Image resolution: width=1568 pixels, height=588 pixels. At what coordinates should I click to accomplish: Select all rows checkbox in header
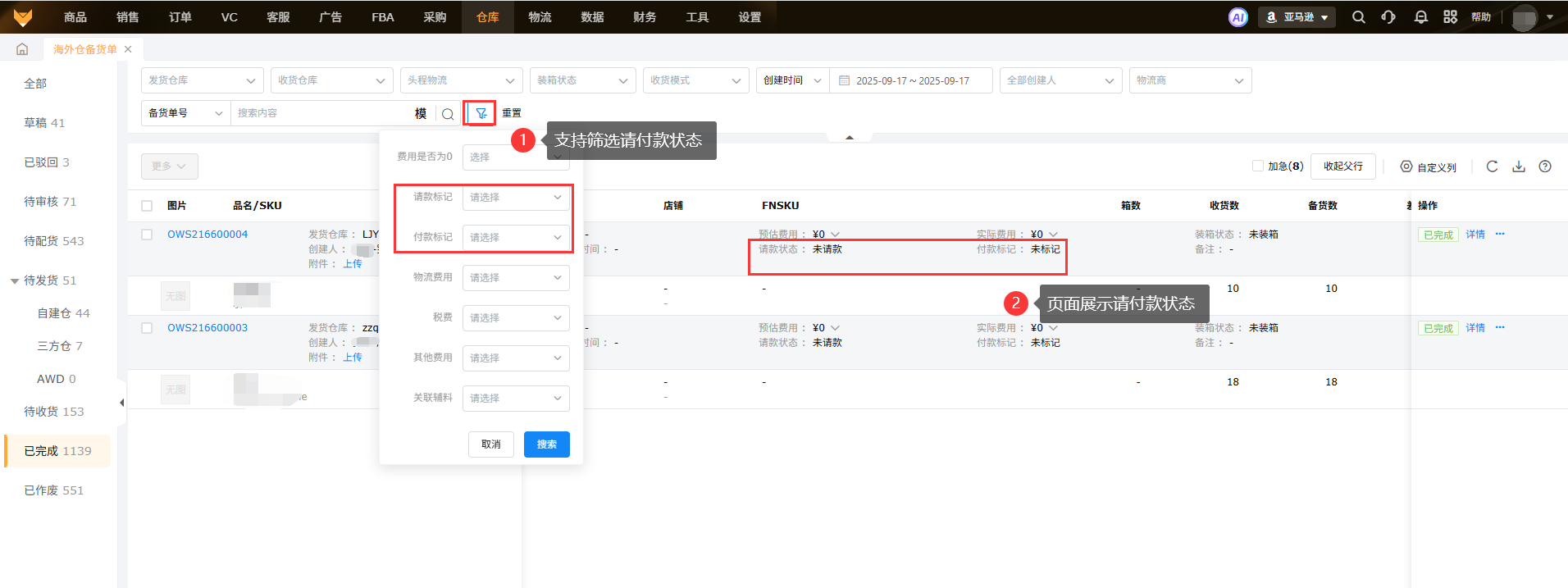click(x=147, y=206)
